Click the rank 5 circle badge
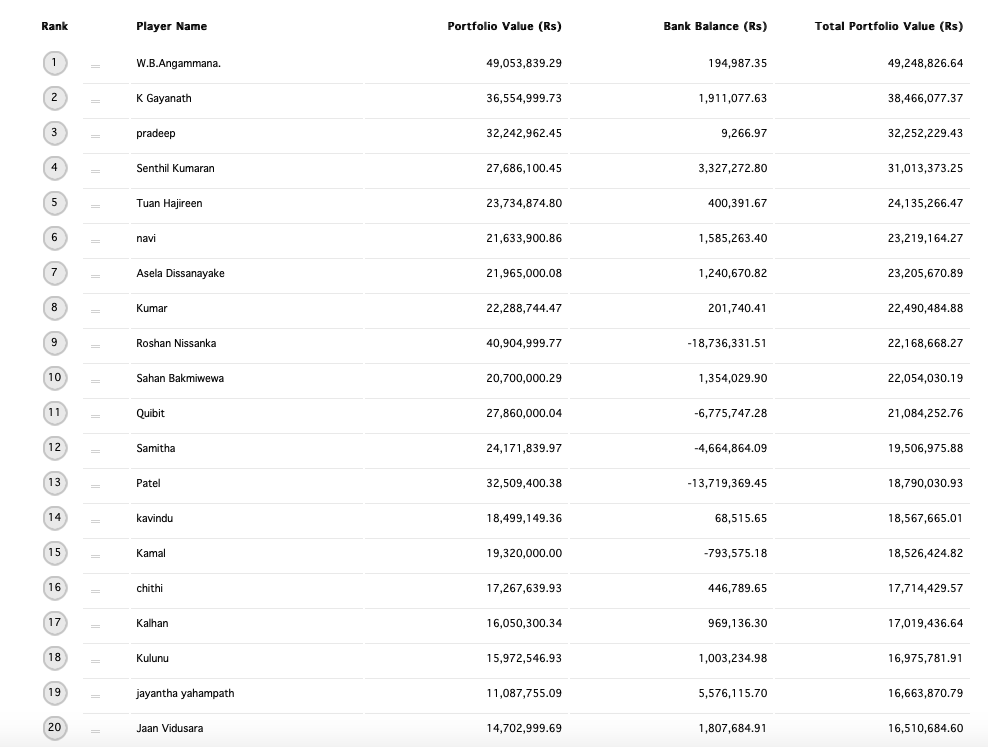The width and height of the screenshot is (988, 747). coord(55,203)
